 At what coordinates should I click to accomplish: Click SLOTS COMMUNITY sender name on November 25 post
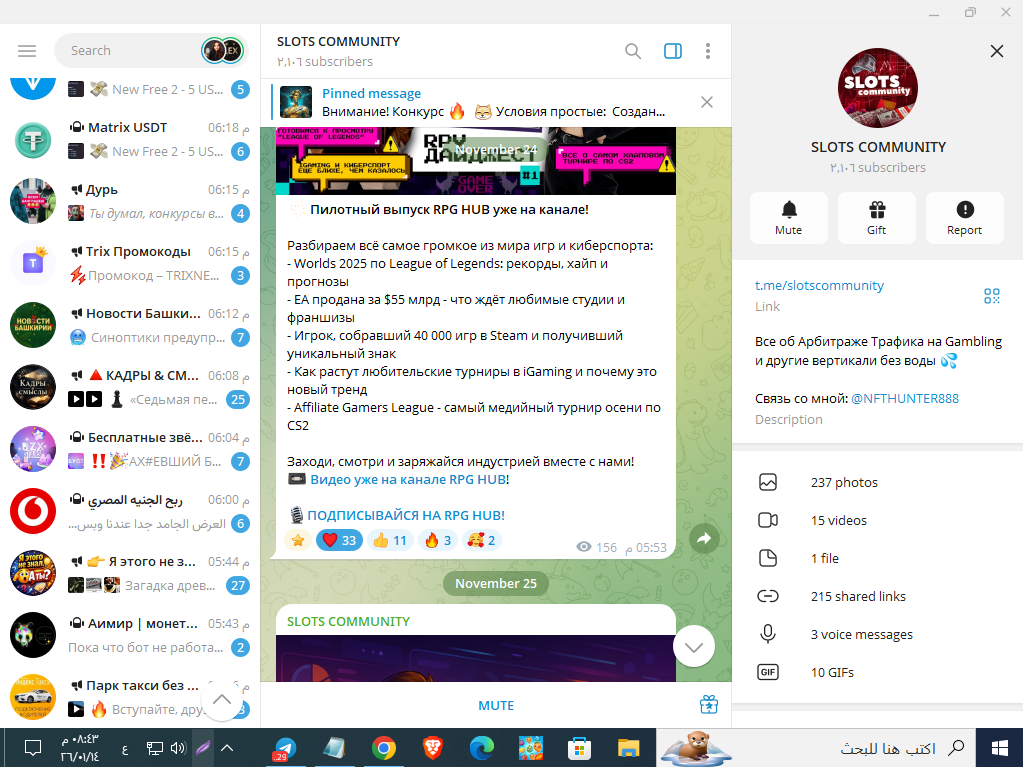point(348,622)
